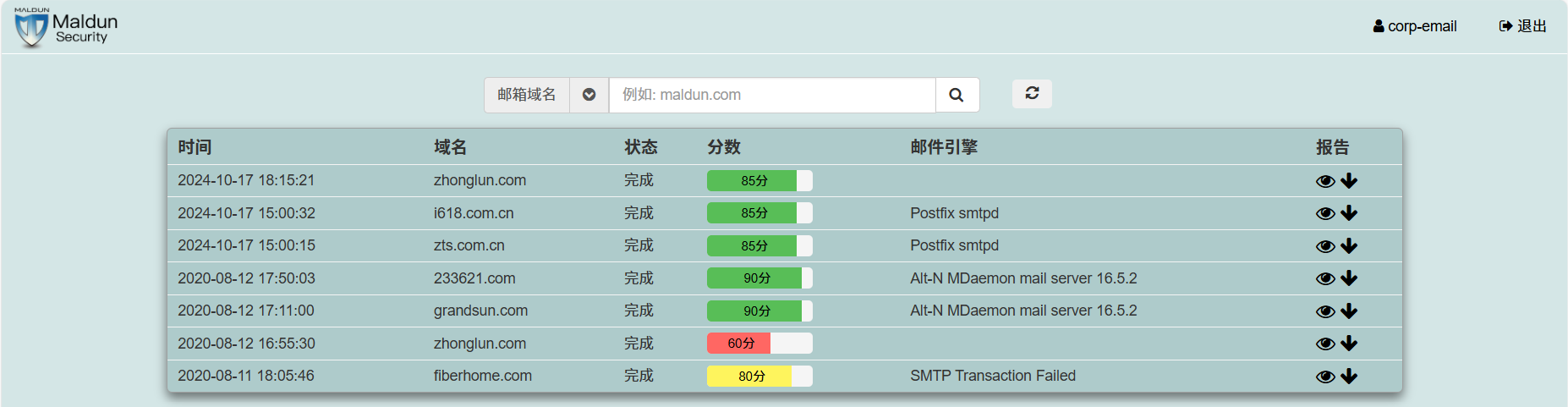1568x407 pixels.
Task: Click Alt-N MDaemon text in 233621.com row
Action: pos(1023,278)
